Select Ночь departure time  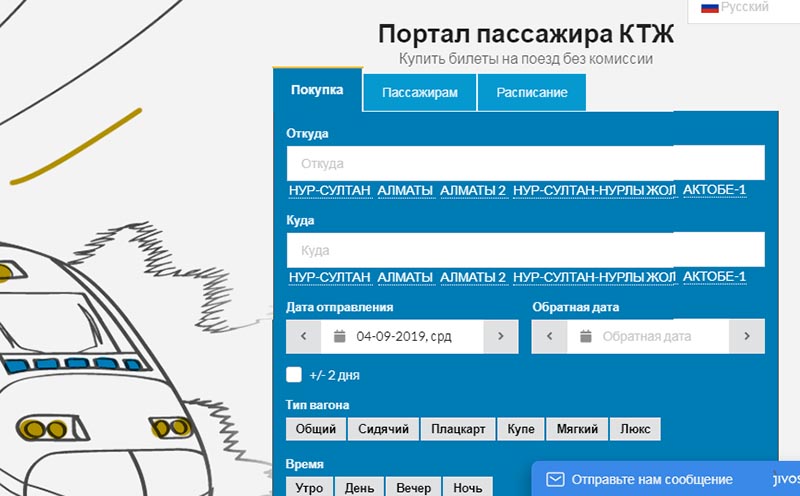pos(467,487)
